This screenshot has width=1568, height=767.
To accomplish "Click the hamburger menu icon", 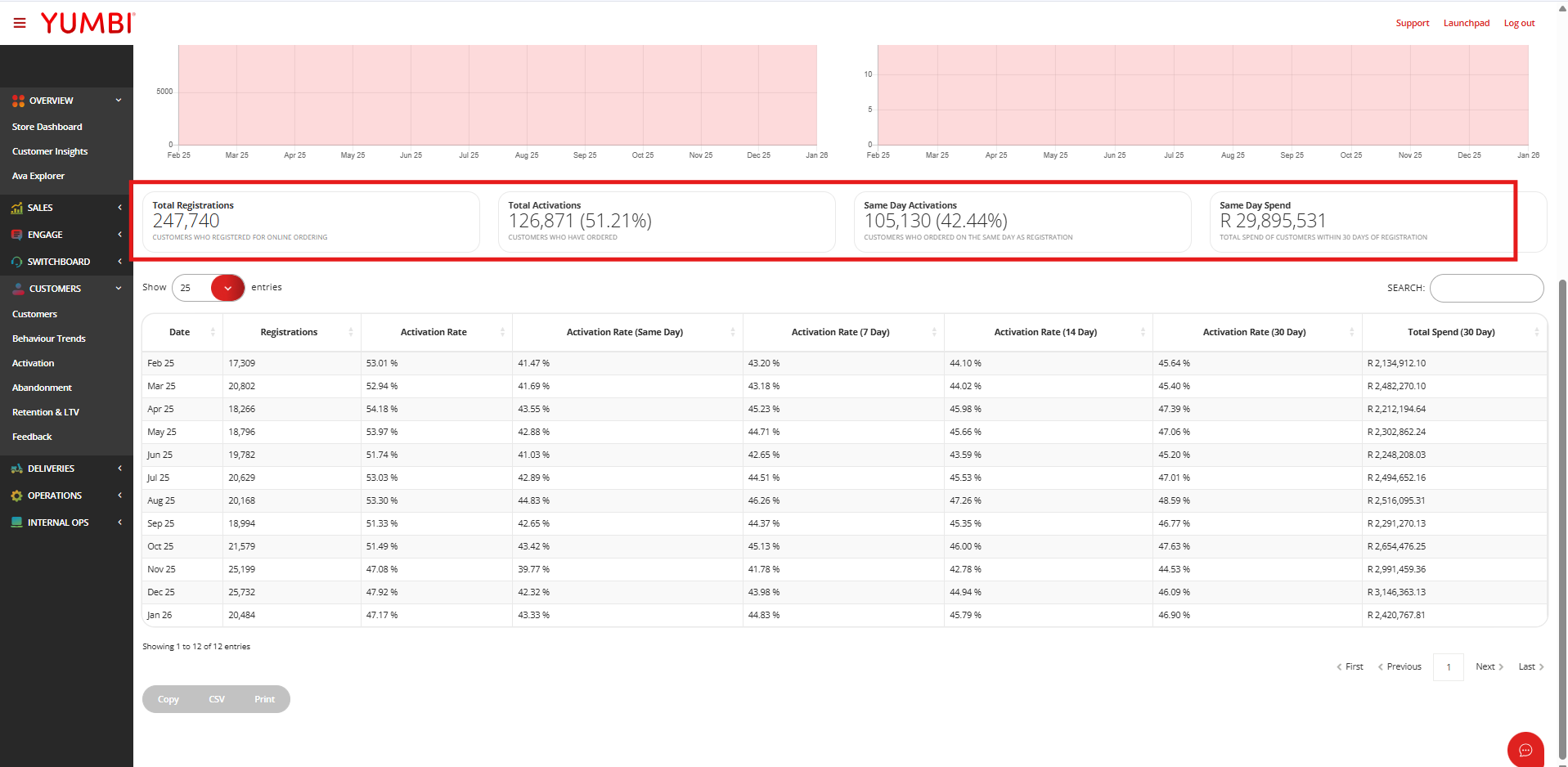I will 20,23.
